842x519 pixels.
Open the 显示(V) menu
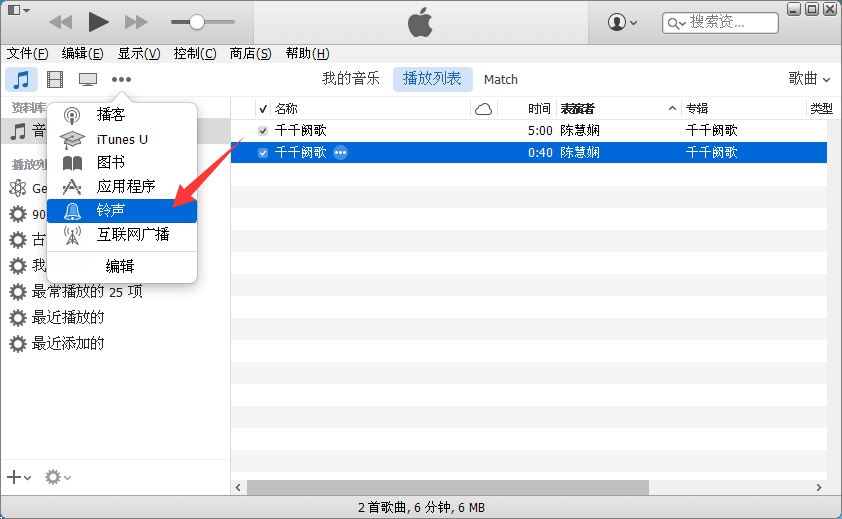pyautogui.click(x=139, y=53)
